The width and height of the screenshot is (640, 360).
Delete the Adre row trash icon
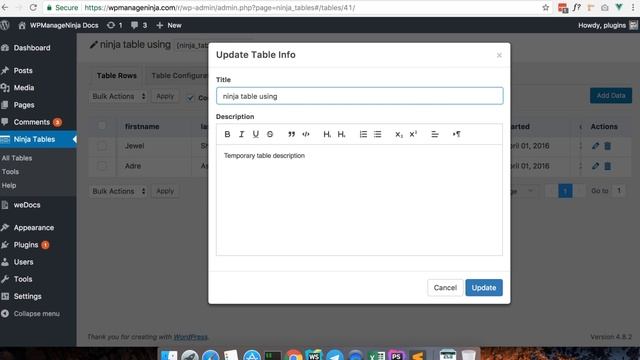click(608, 166)
